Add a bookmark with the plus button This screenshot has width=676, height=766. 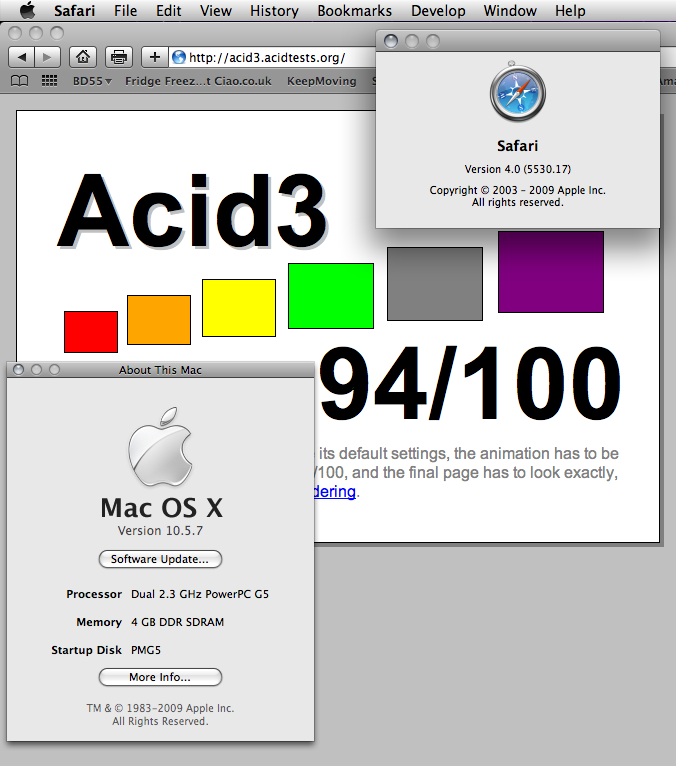click(155, 57)
